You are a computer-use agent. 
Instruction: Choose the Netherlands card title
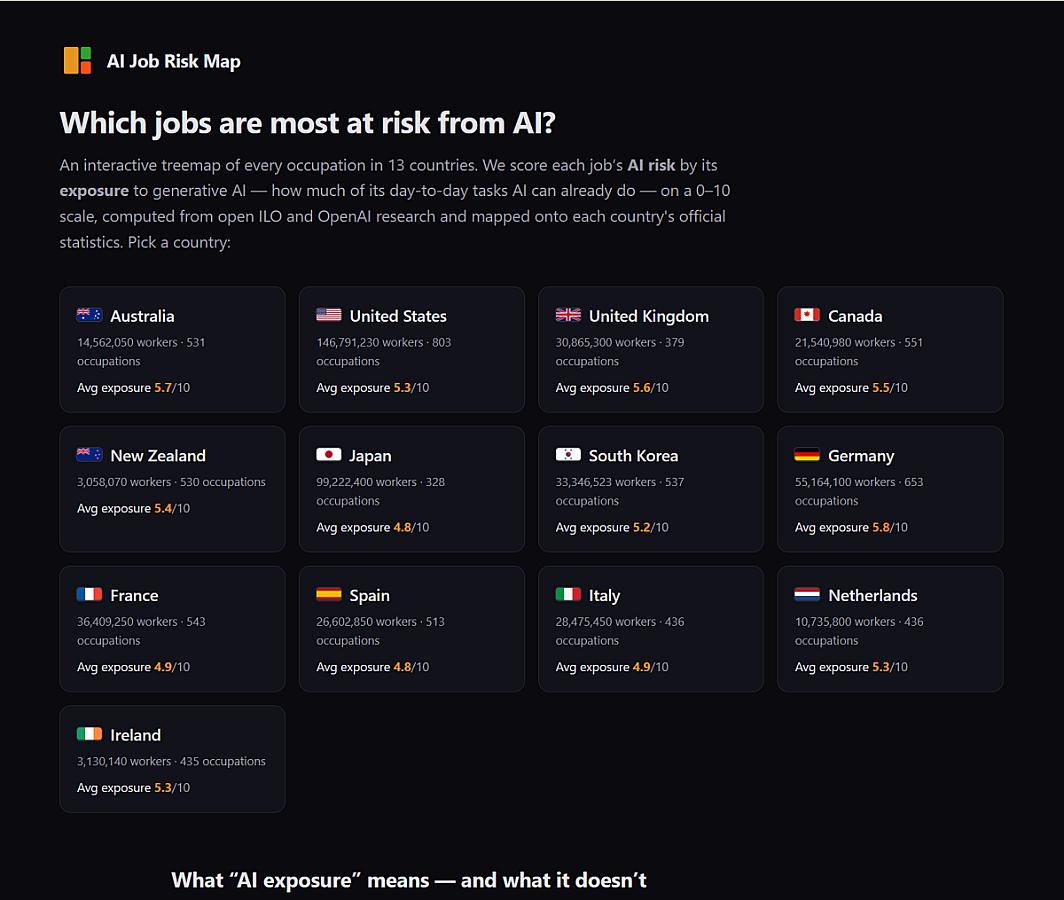pyautogui.click(x=873, y=596)
